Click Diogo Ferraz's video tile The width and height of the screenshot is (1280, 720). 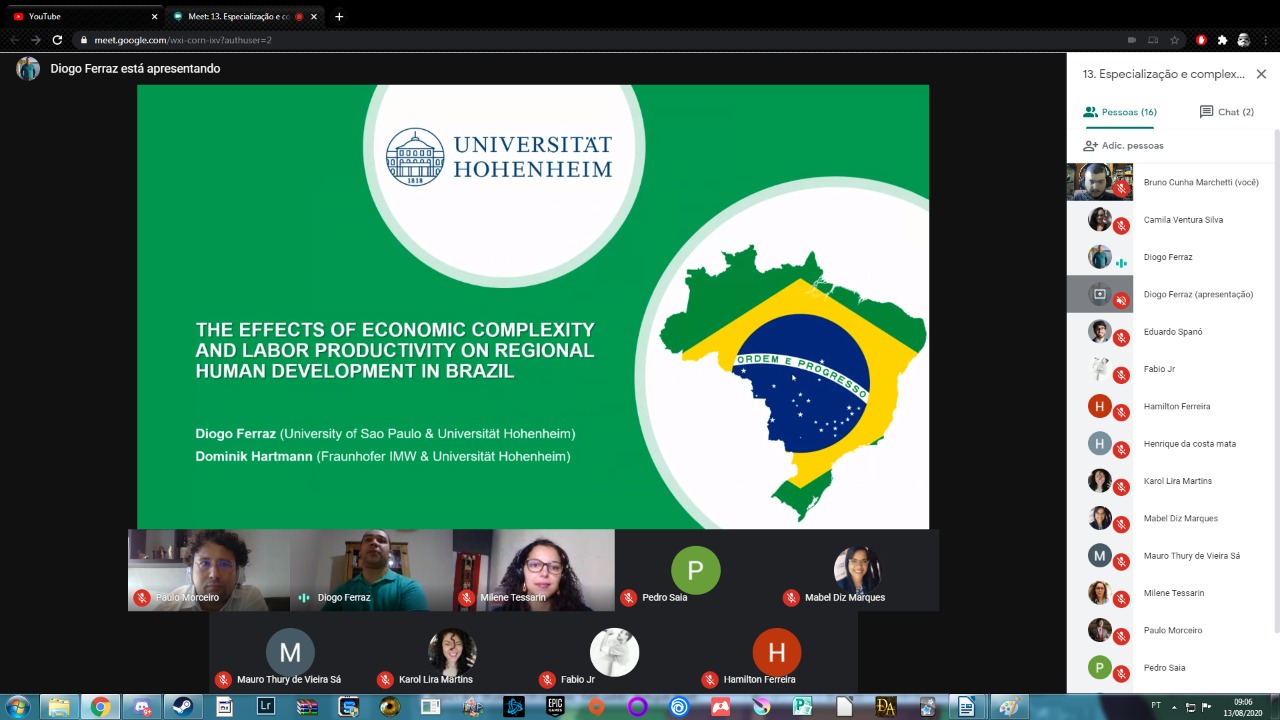(371, 570)
